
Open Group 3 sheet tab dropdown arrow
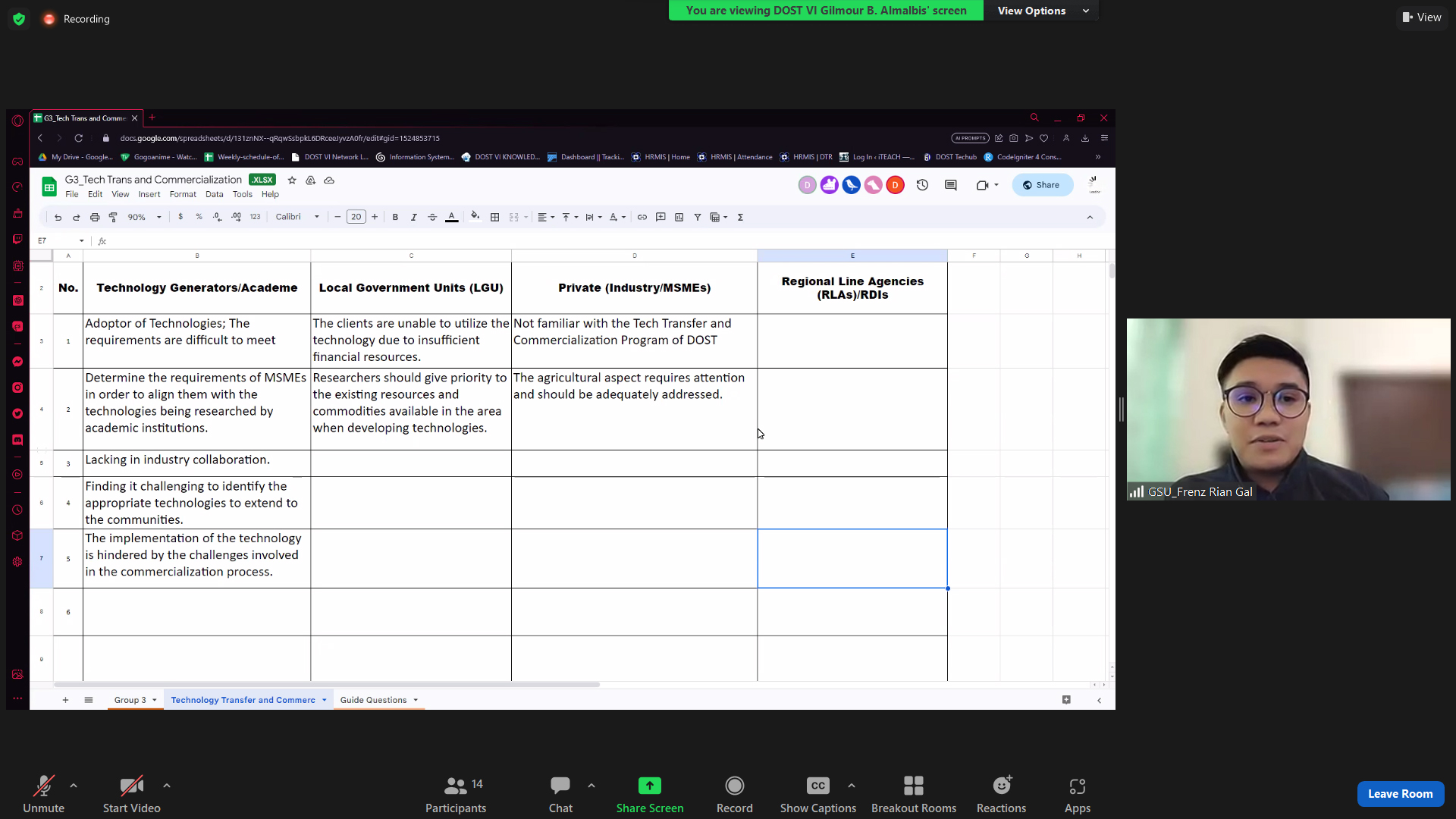point(155,700)
